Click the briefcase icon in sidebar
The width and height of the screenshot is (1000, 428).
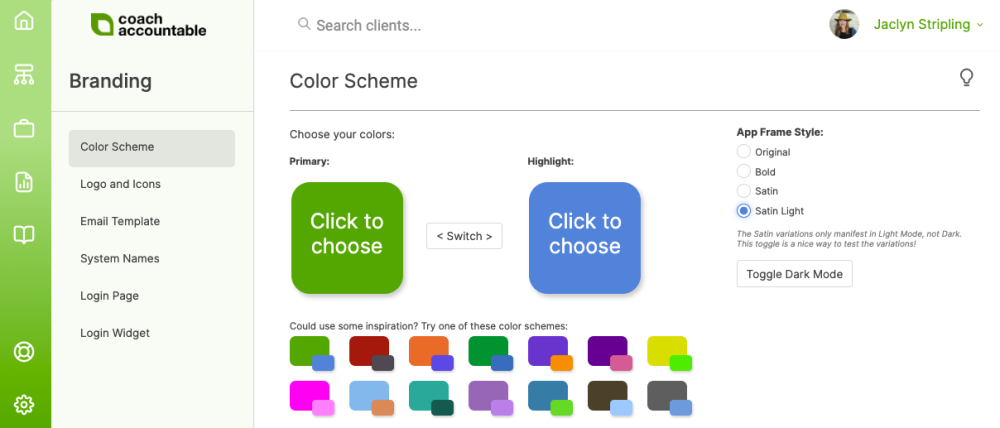24,128
